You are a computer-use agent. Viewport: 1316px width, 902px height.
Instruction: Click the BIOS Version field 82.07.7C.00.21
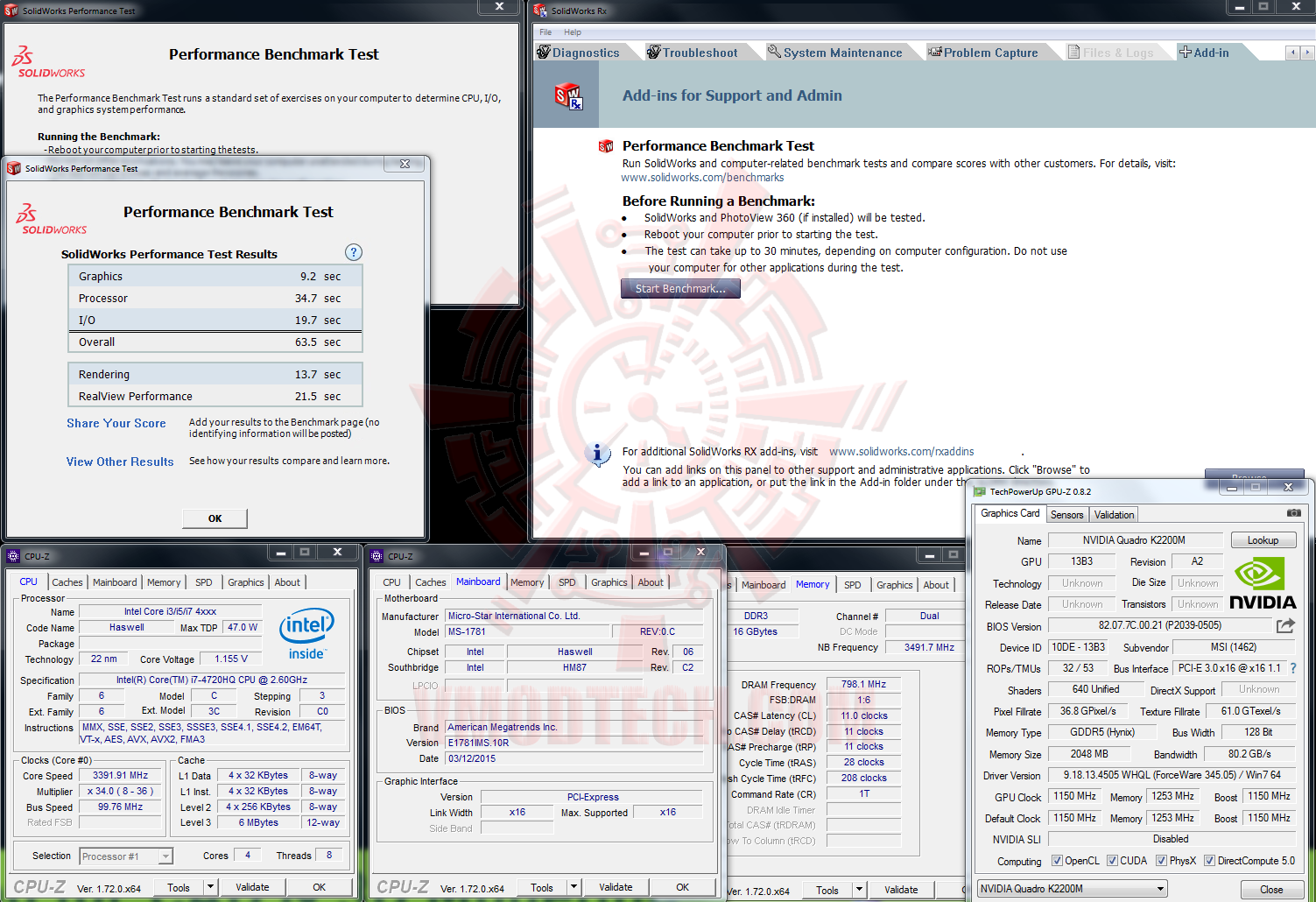pos(1160,625)
